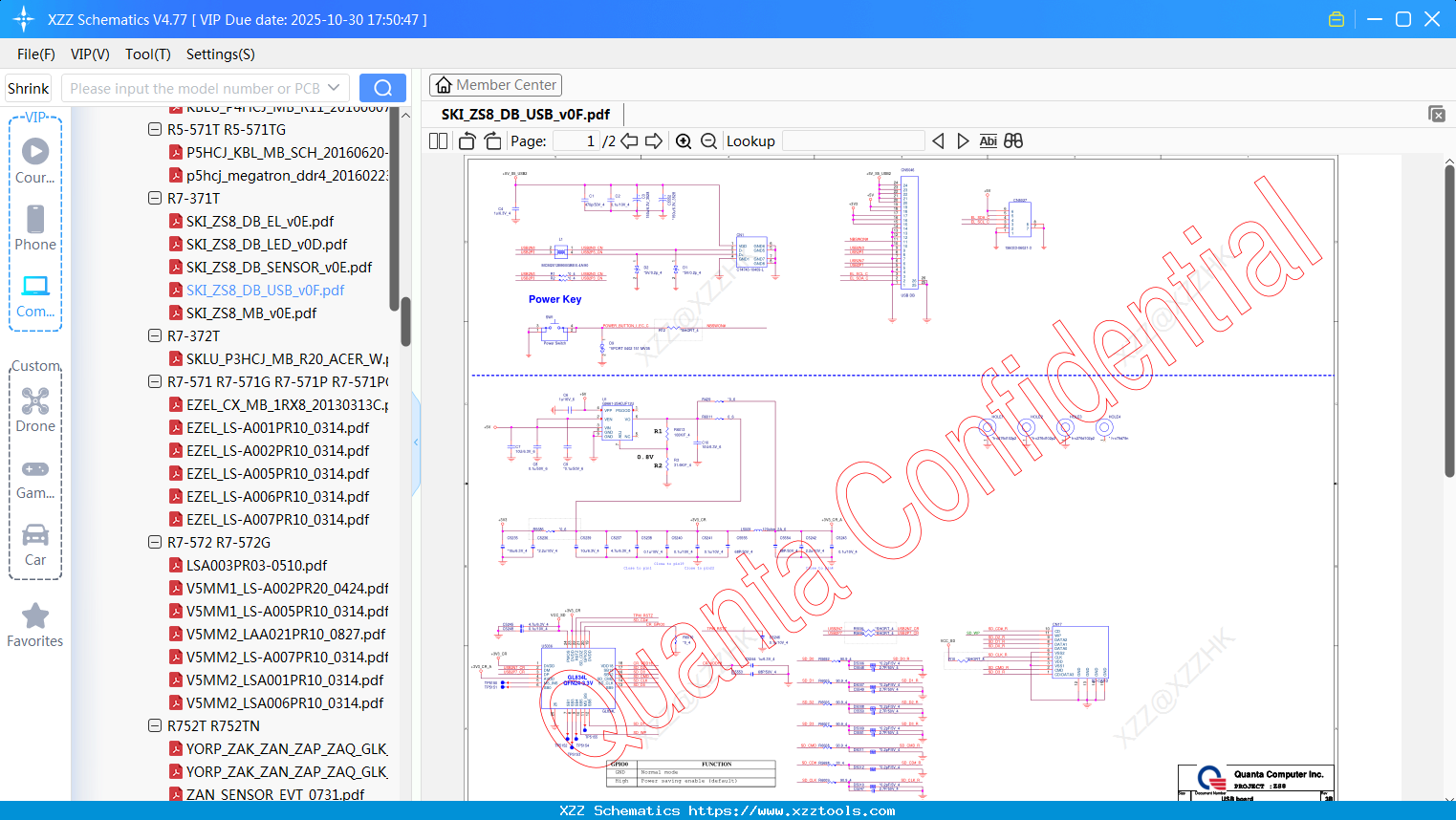Open LSA003PR03-0510.pdf

coord(256,565)
